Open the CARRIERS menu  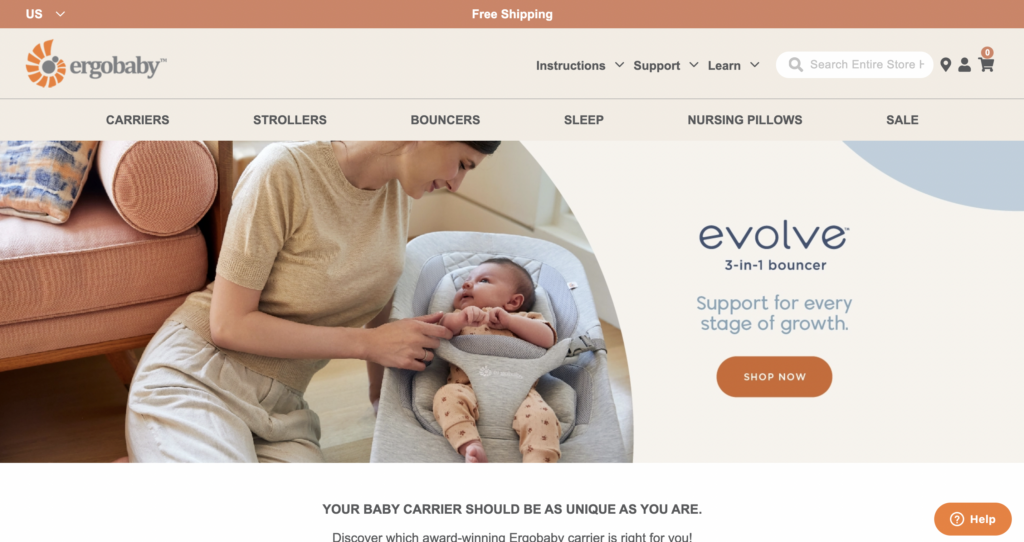(x=138, y=120)
